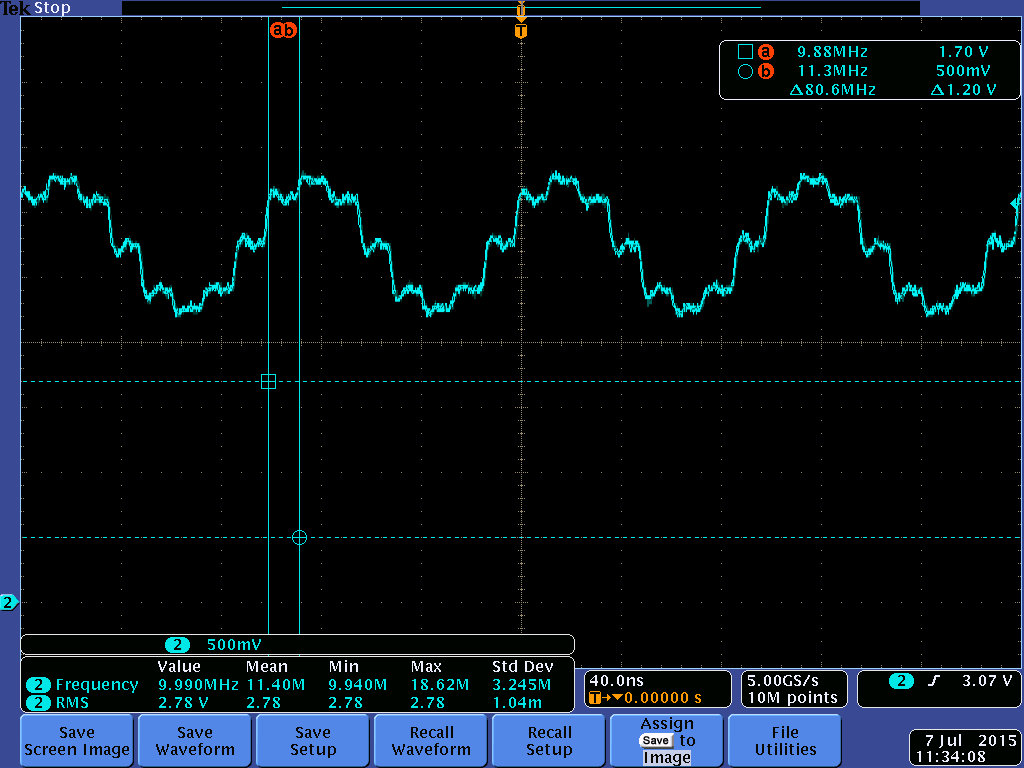The width and height of the screenshot is (1024, 768).
Task: Click the circle cursor b marker on waveform
Action: [299, 537]
